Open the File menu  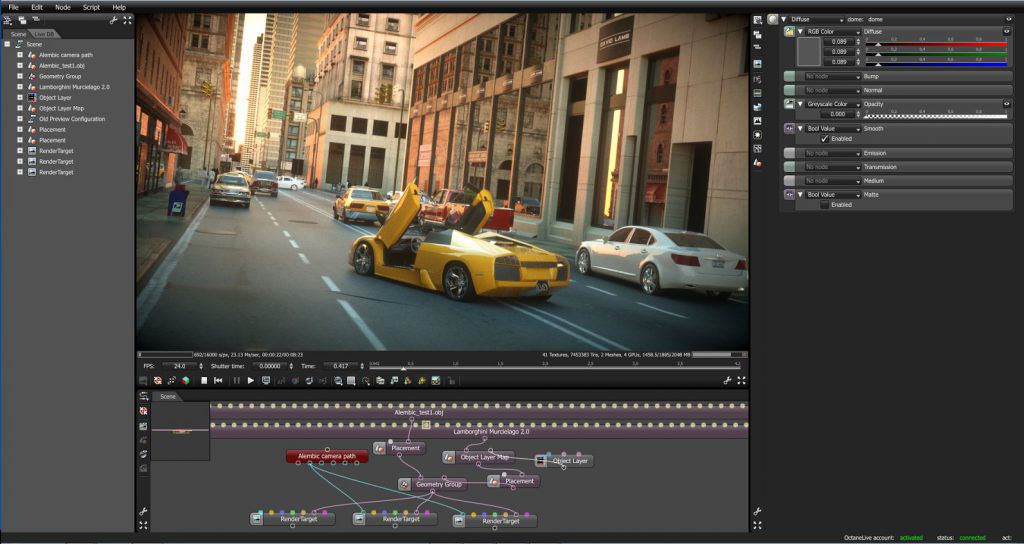tap(14, 7)
